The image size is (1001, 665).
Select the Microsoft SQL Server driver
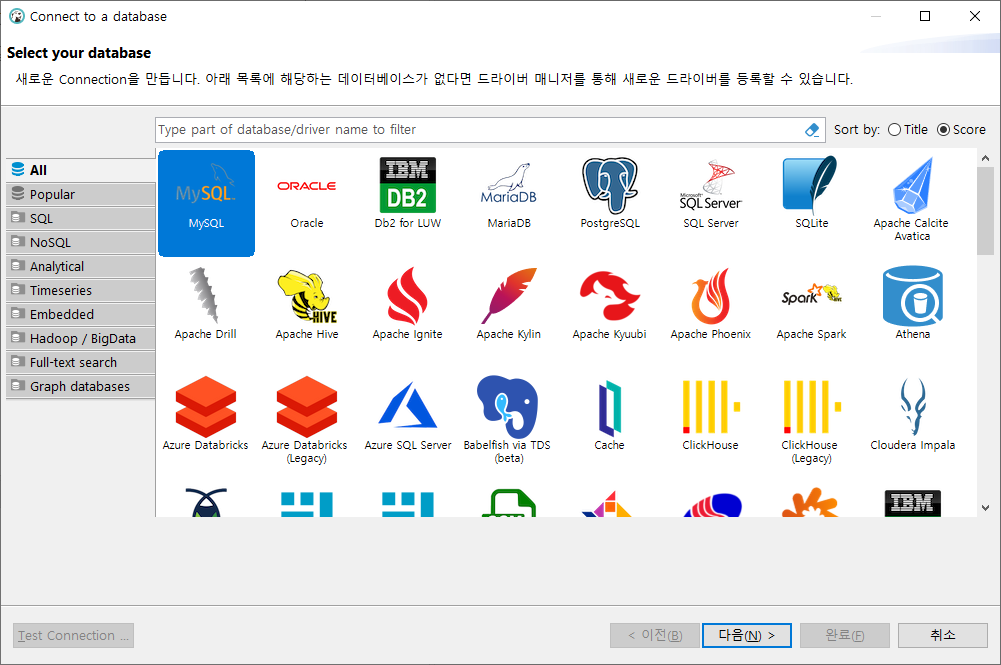click(711, 193)
